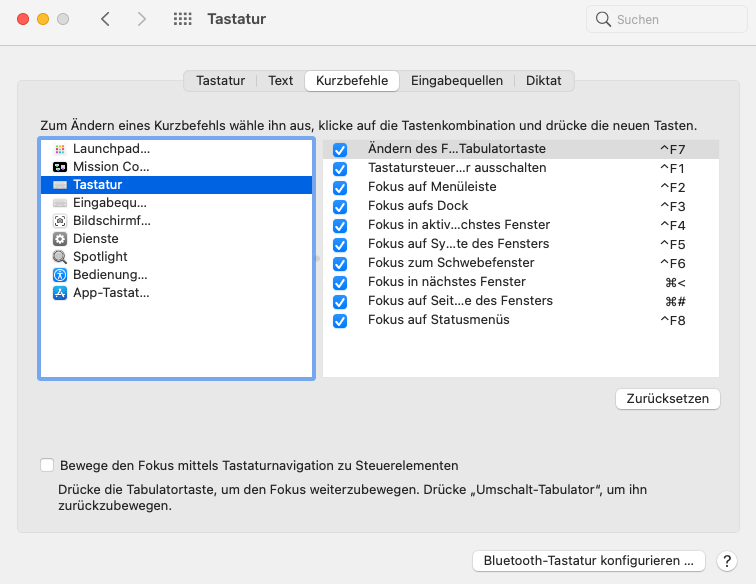Select the Spotlight magnifier icon
756x584 pixels.
(60, 257)
